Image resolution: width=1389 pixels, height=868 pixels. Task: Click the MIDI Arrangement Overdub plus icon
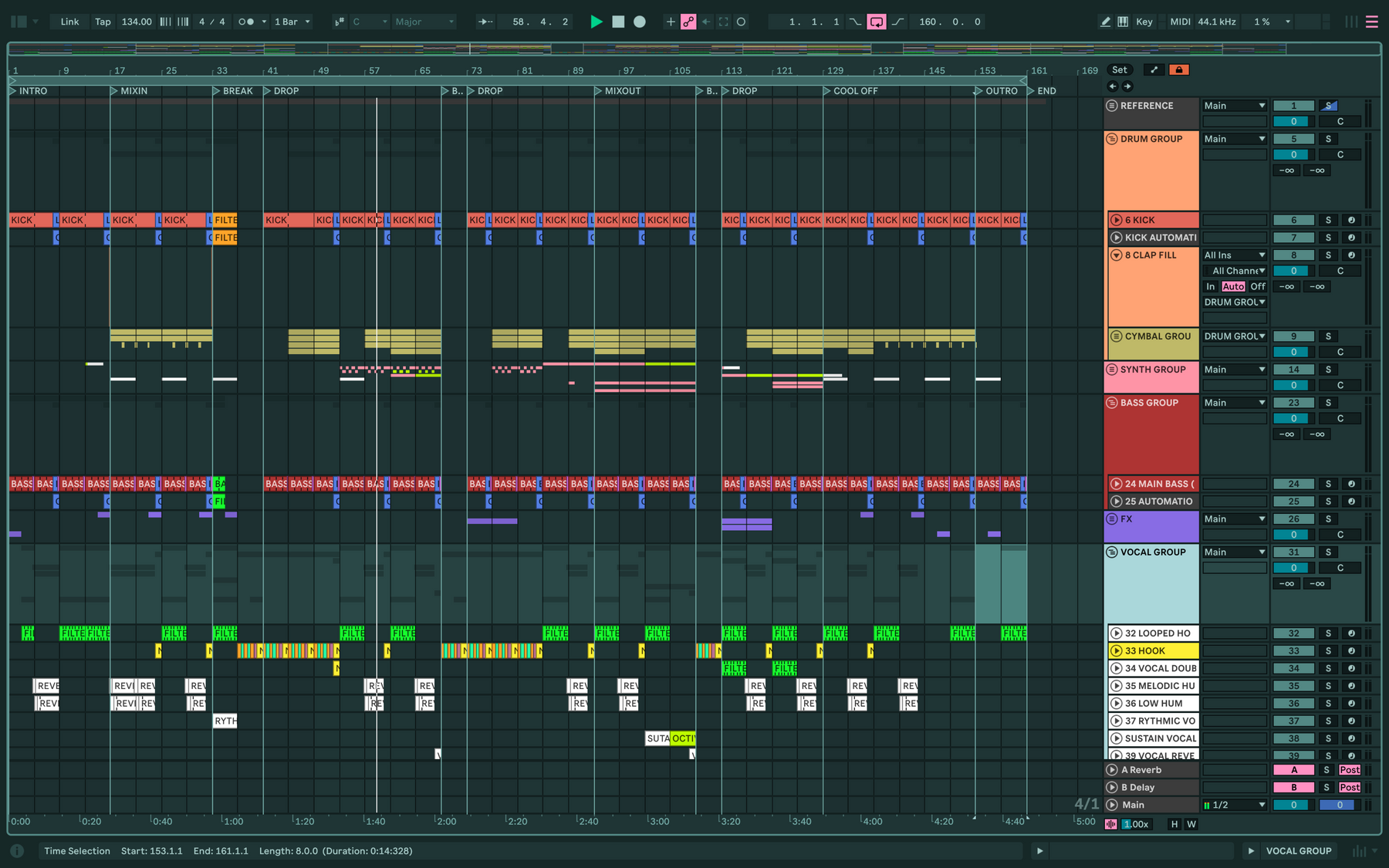(670, 22)
